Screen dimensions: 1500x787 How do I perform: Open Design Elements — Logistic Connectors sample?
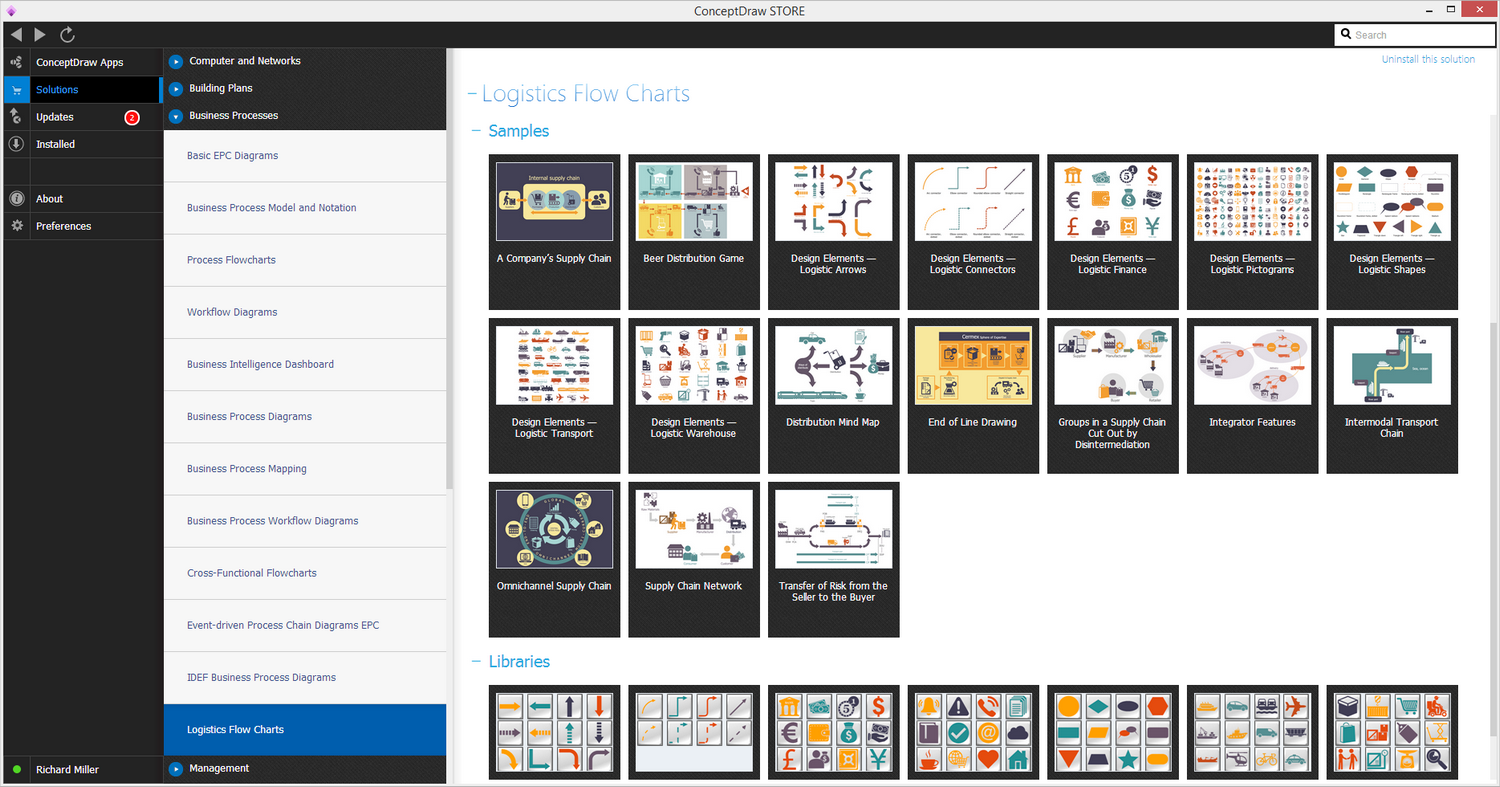click(973, 232)
